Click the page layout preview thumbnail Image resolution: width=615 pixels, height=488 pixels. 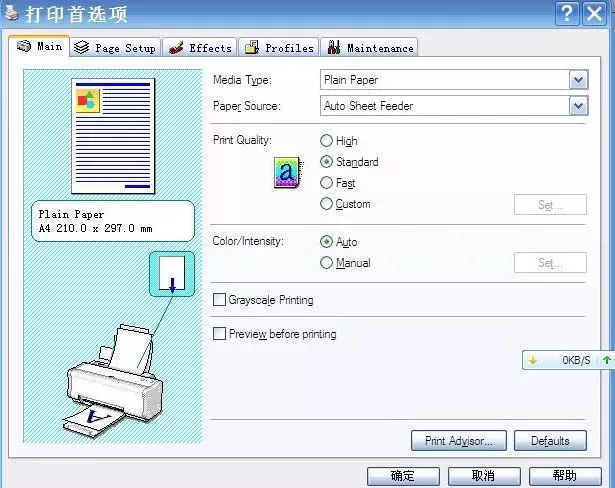[x=113, y=136]
